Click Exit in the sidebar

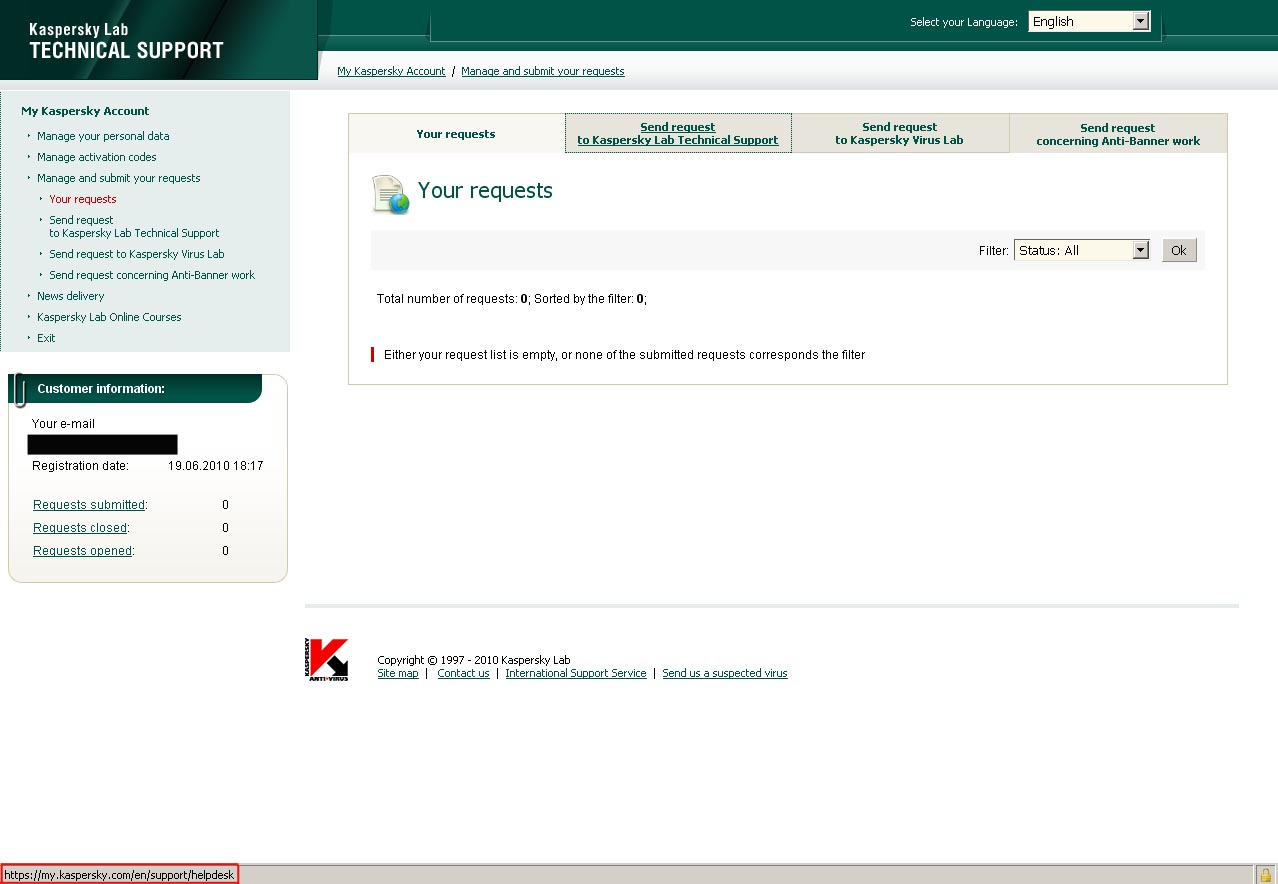pos(46,338)
